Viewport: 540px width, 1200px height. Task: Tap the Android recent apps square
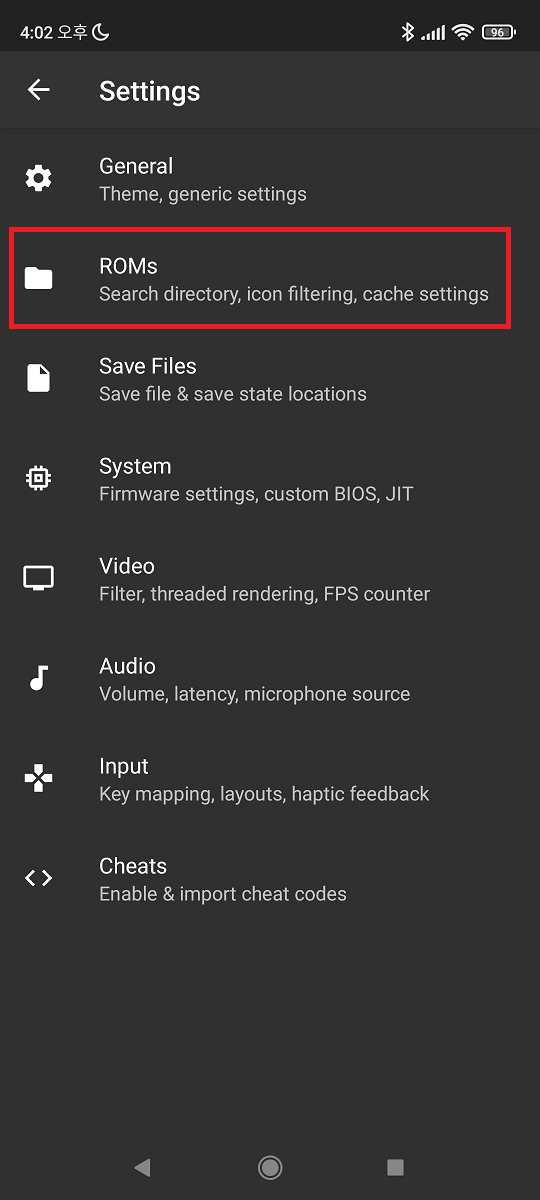click(x=395, y=1167)
